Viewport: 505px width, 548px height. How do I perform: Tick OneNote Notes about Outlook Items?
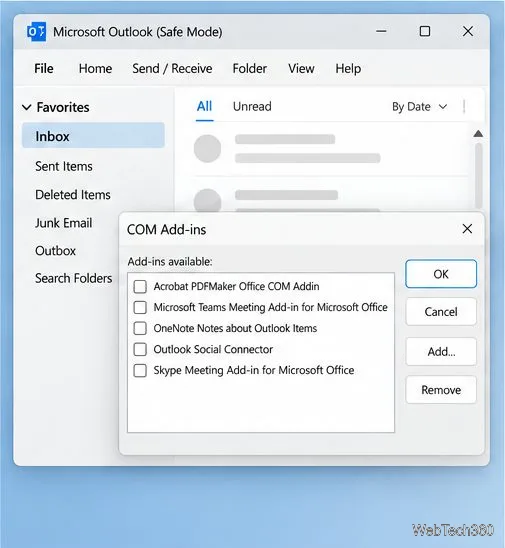[140, 328]
